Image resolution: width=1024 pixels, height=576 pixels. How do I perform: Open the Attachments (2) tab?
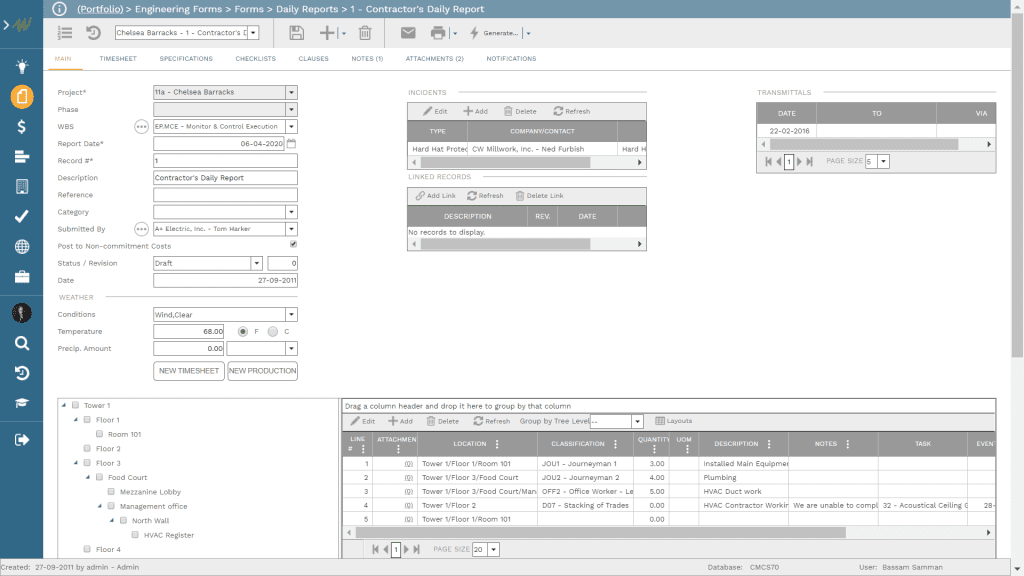point(434,59)
